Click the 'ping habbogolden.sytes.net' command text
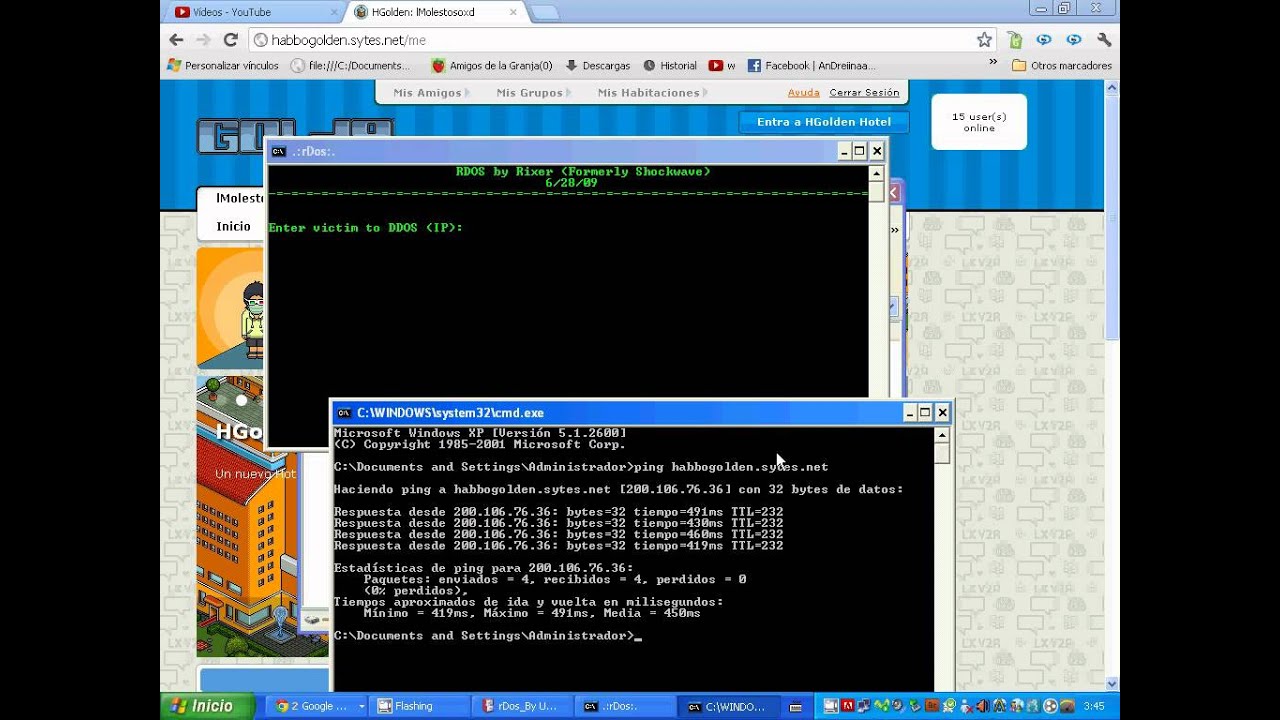Image resolution: width=1280 pixels, height=720 pixels. pos(731,467)
